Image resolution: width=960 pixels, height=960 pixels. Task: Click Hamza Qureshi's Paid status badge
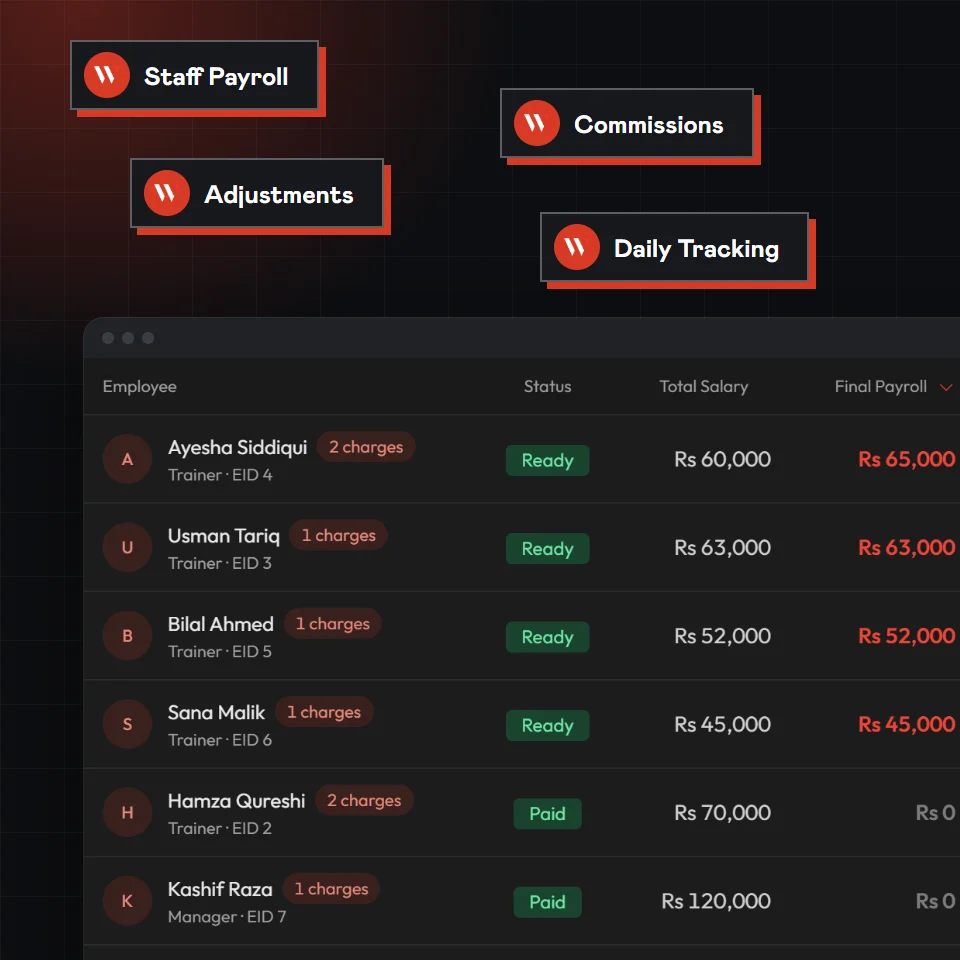(547, 814)
